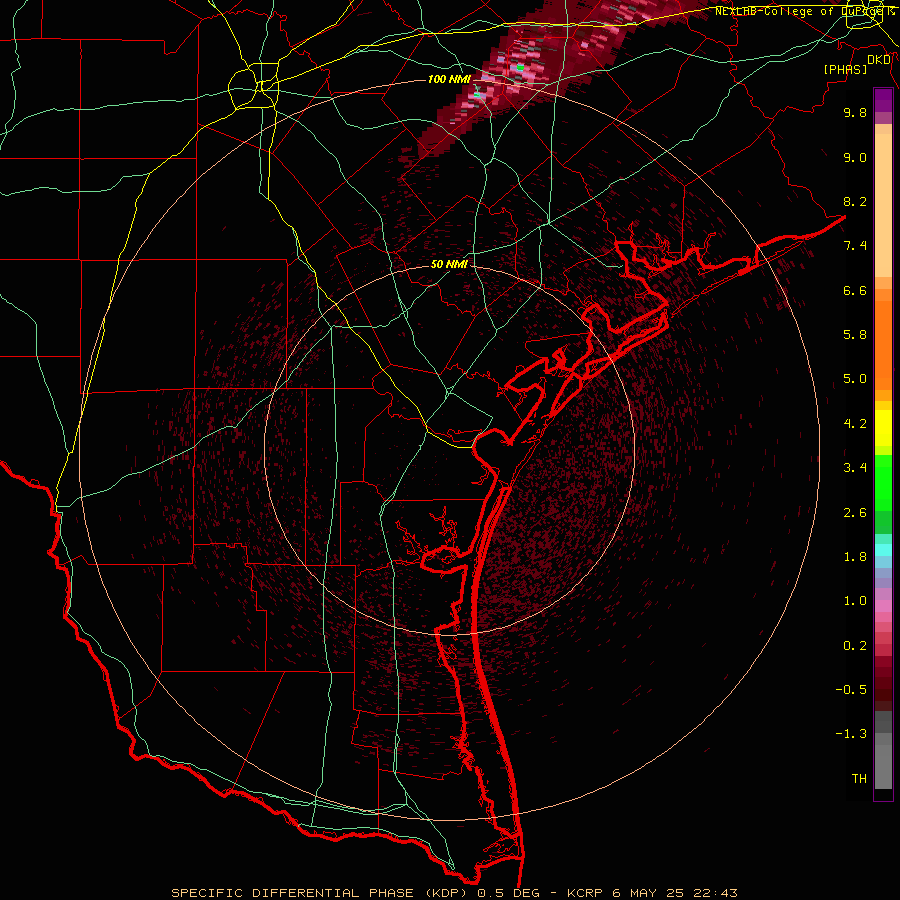Click the 0.2 legend value
This screenshot has width=900, height=900.
pos(855,646)
